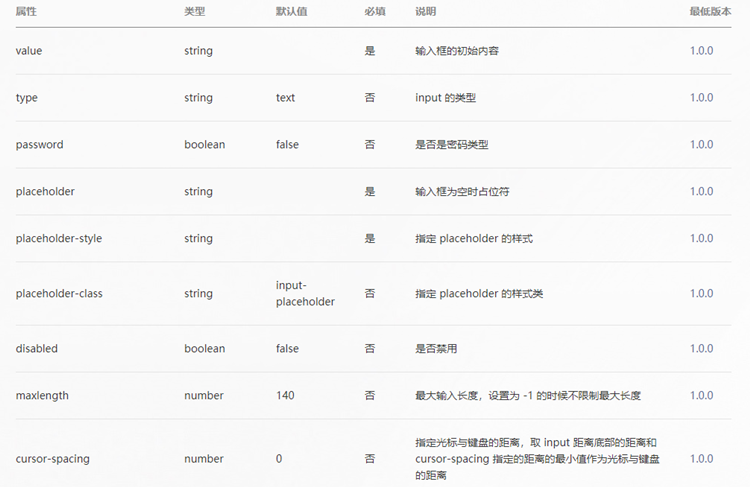Select 'boolean' type in disabled row
This screenshot has width=750, height=487.
coord(205,348)
